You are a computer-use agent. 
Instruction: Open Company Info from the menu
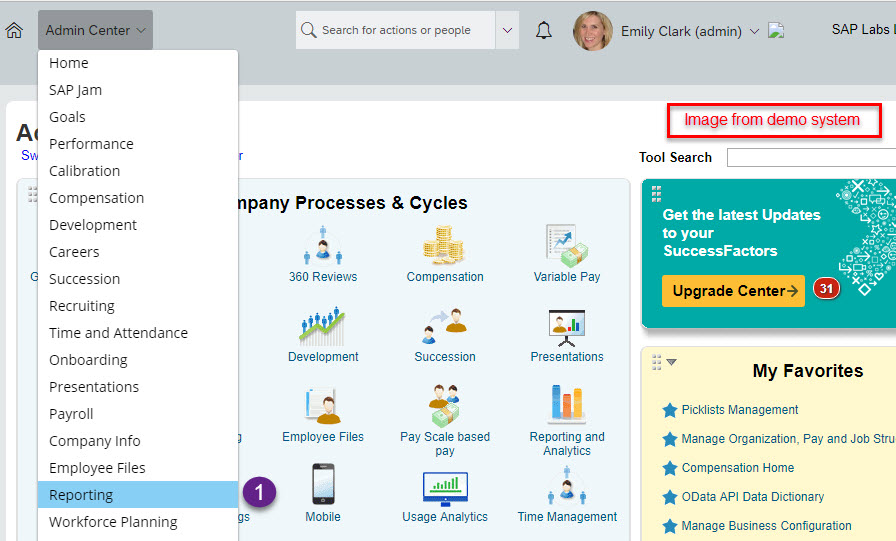click(x=138, y=441)
